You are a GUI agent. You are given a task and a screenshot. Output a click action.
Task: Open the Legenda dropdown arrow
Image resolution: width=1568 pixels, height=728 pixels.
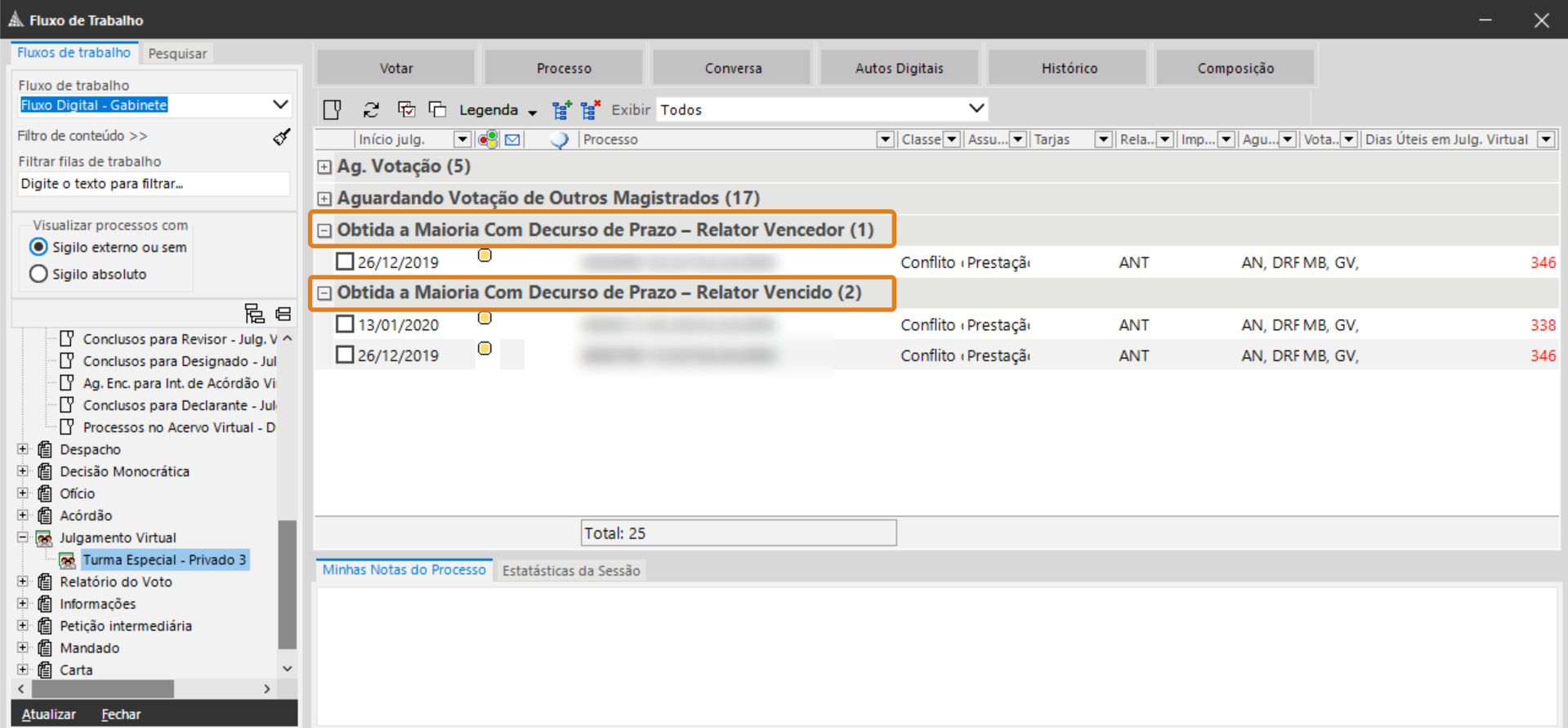(x=532, y=112)
